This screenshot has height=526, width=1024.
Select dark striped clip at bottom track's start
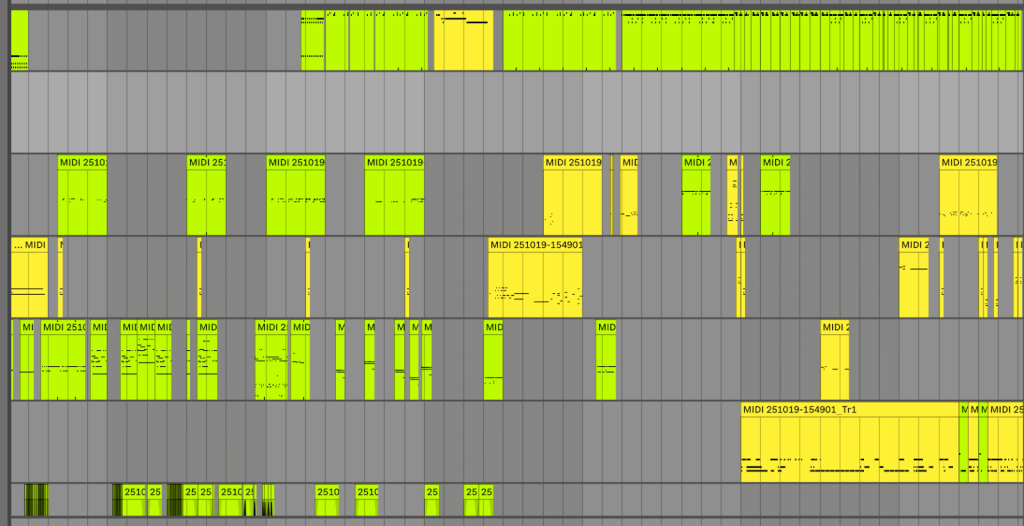35,499
